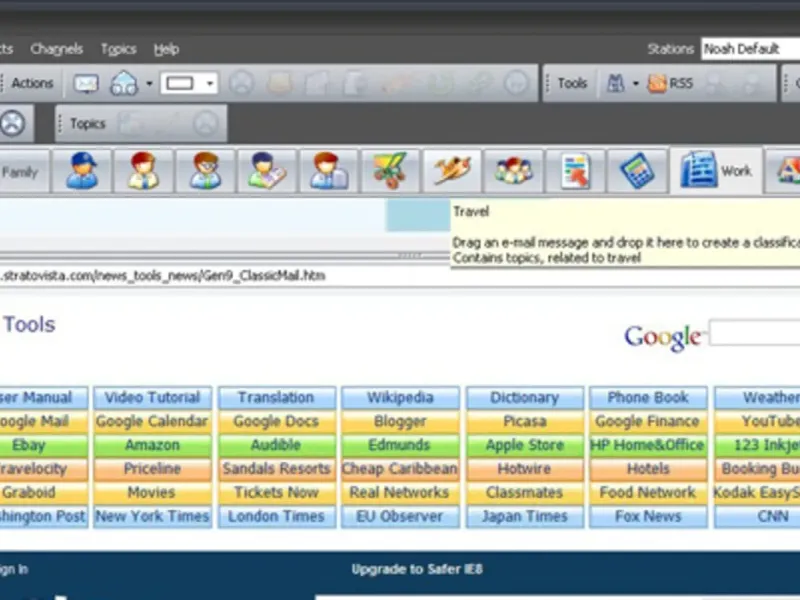This screenshot has width=800, height=600.
Task: Open the Edmunds link
Action: [401, 445]
